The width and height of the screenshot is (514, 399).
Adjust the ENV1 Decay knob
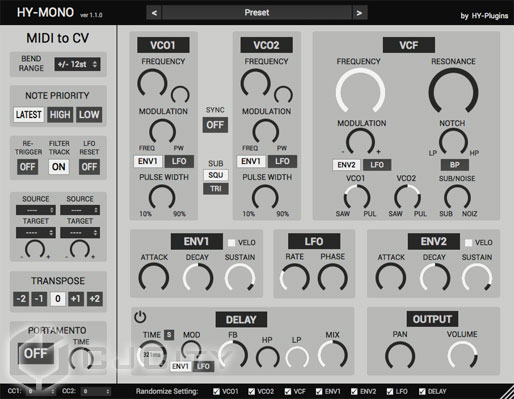pyautogui.click(x=198, y=278)
